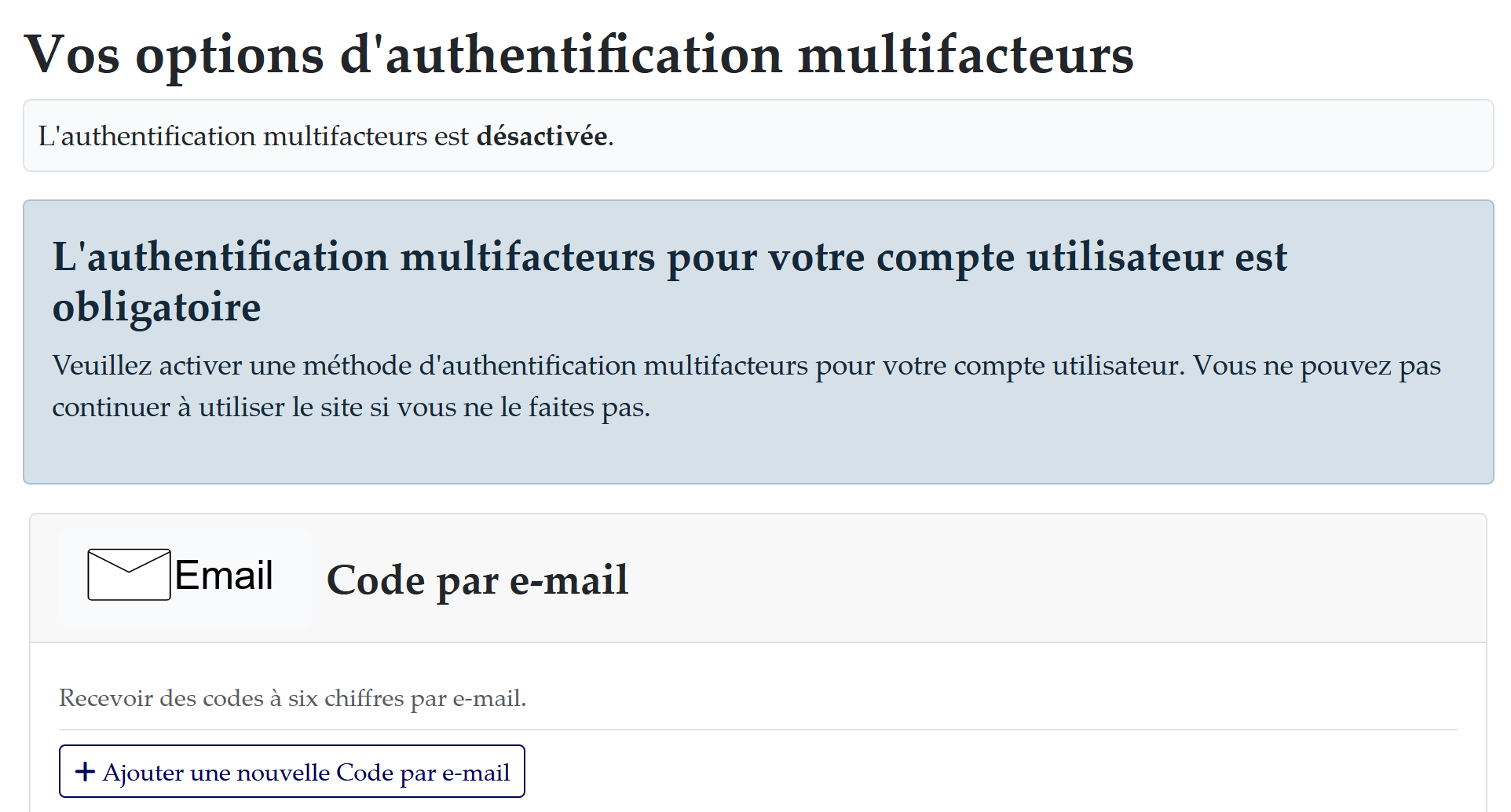1511x812 pixels.
Task: Click the paragraph starting "Veuillez activer une méthode"
Action: pyautogui.click(x=746, y=386)
